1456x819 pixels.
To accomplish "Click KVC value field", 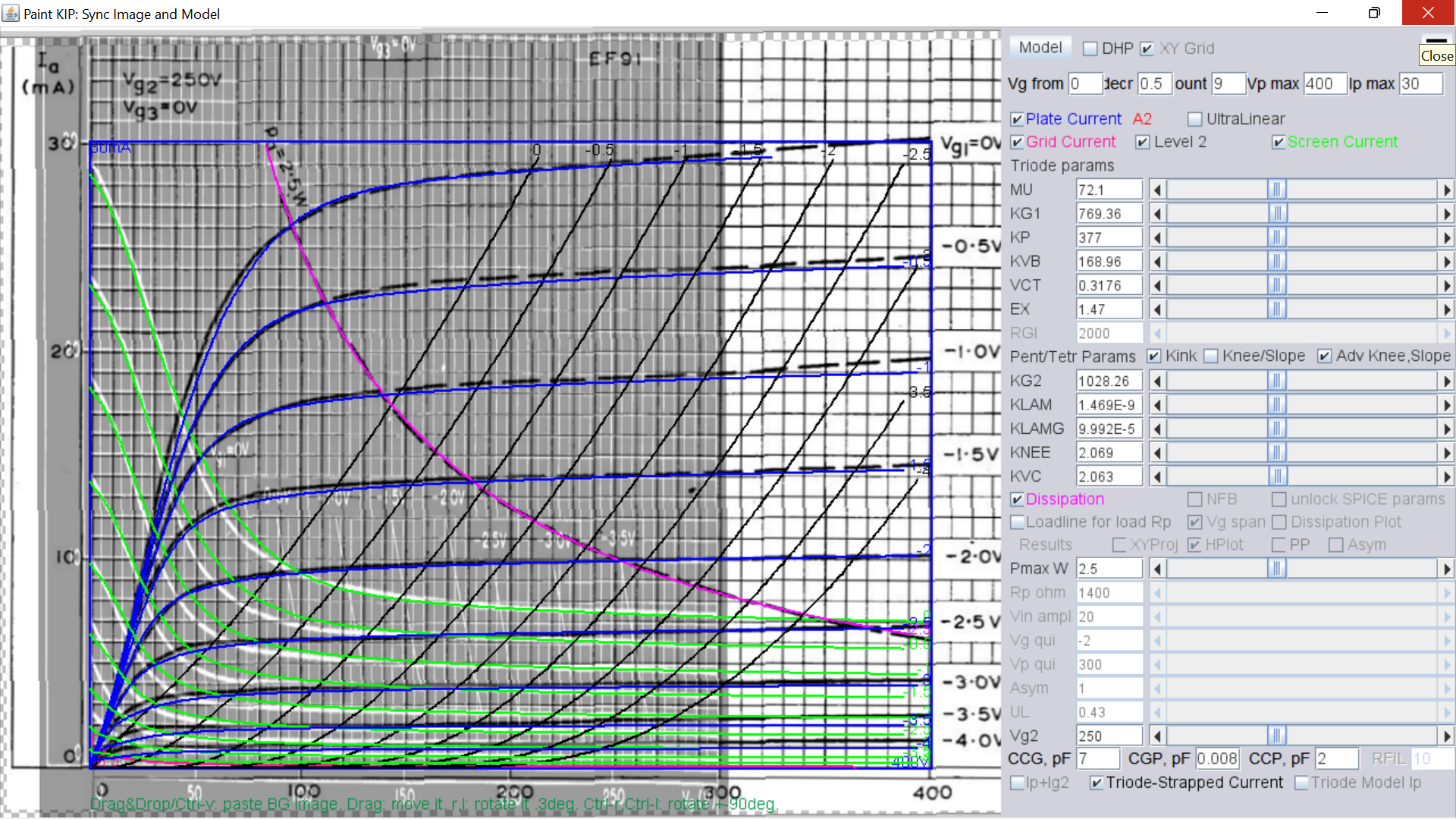I will pyautogui.click(x=1109, y=476).
